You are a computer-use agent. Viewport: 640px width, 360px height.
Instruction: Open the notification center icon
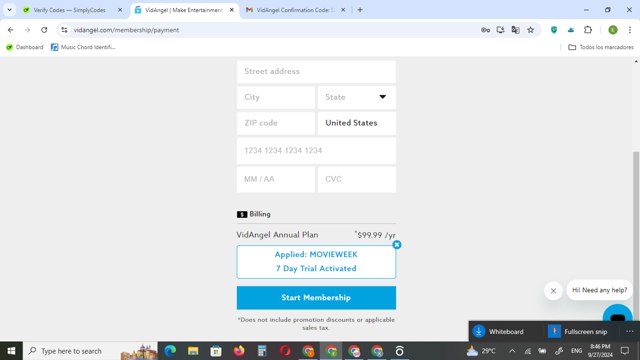click(x=625, y=351)
